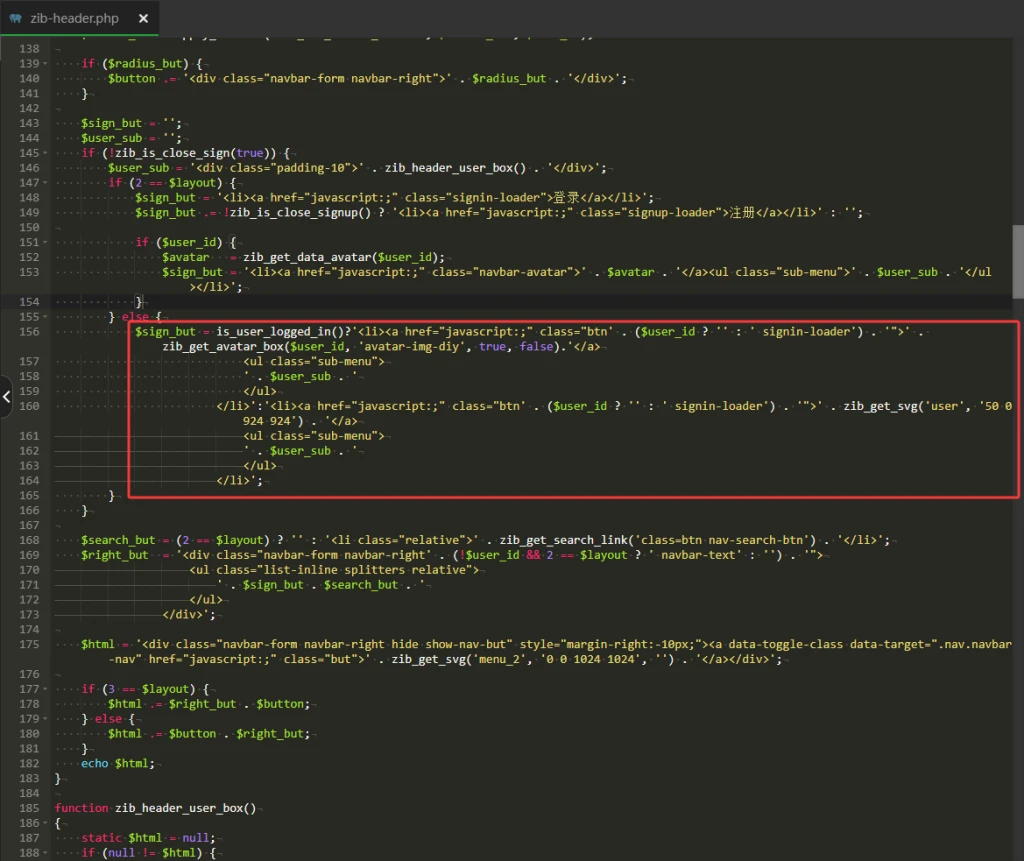Screen dimensions: 1024x861
Task: Select line number 175 in the gutter
Action: (29, 645)
